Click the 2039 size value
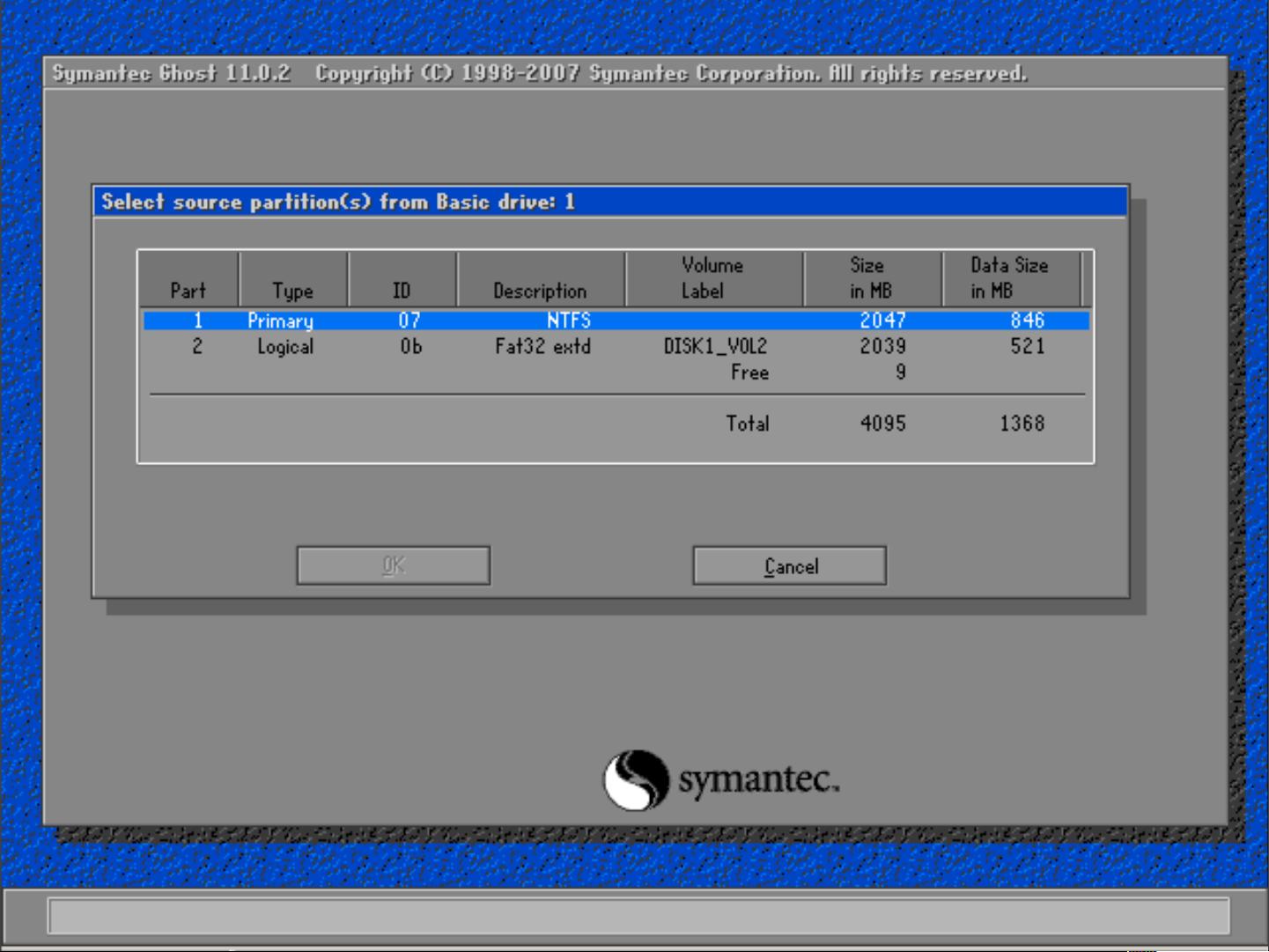The width and height of the screenshot is (1269, 952). pyautogui.click(x=883, y=346)
